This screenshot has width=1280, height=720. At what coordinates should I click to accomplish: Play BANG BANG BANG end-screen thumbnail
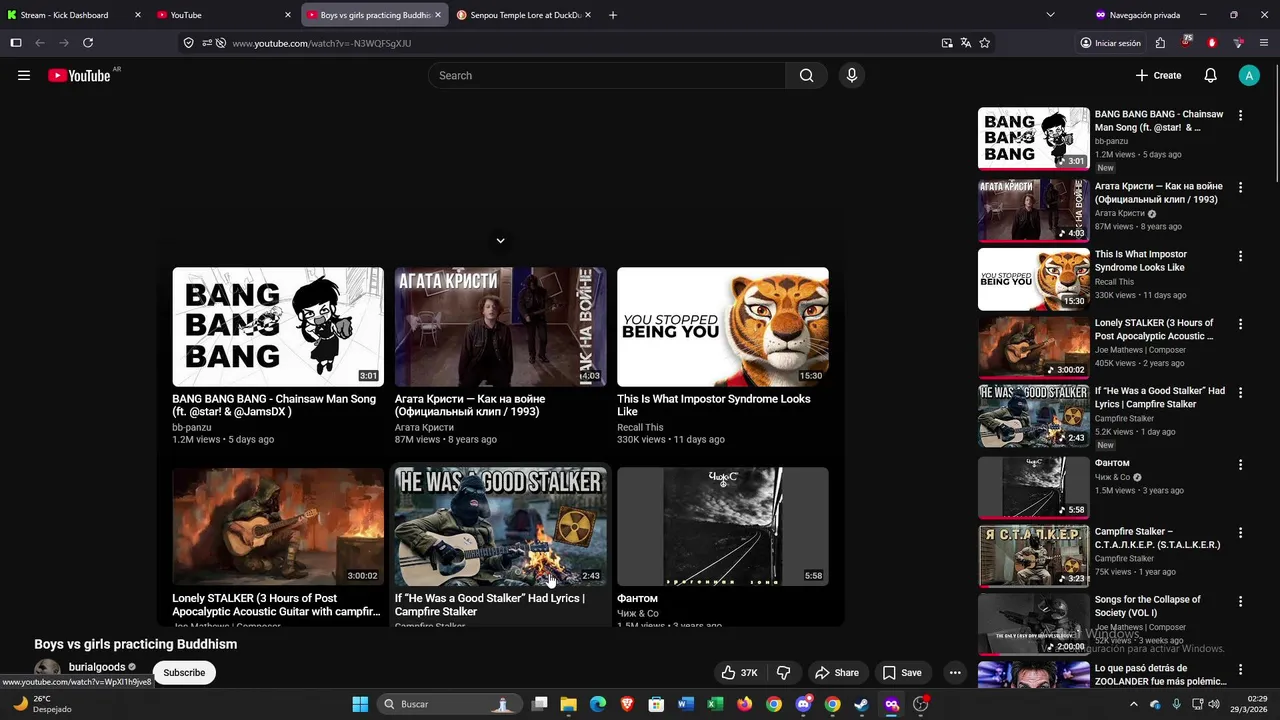coord(278,327)
